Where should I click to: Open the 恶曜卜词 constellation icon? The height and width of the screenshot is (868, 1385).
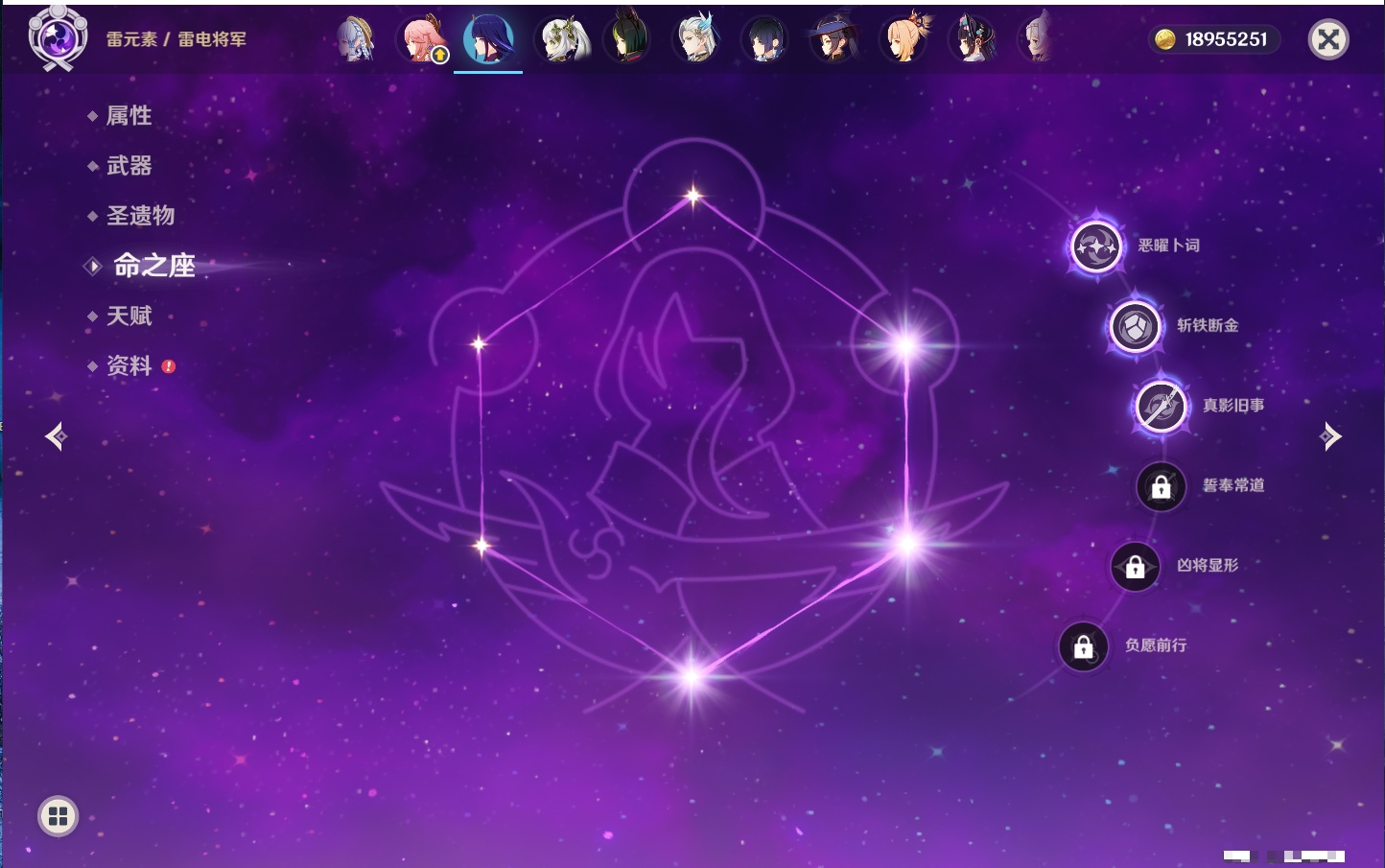click(x=1096, y=246)
